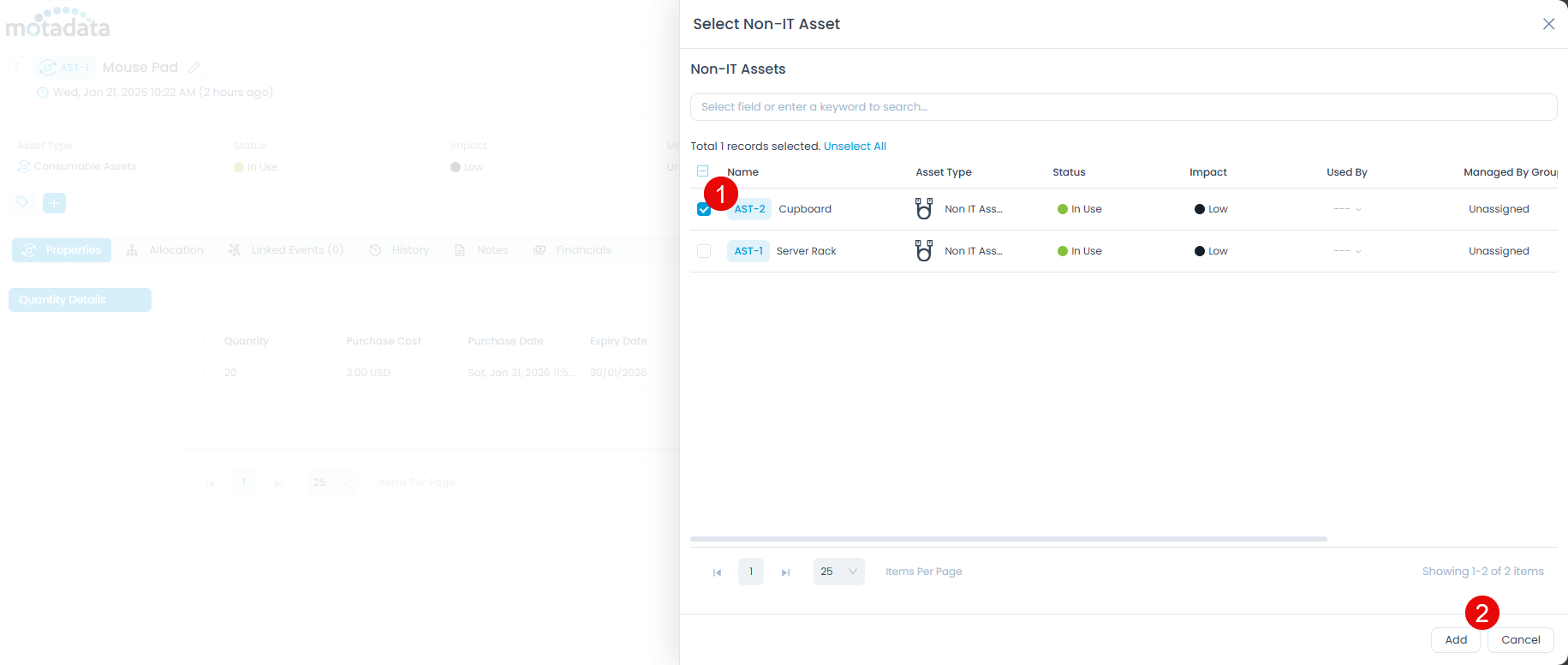Go to first page of asset list
Screen dimensions: 1568x665
coord(717,572)
